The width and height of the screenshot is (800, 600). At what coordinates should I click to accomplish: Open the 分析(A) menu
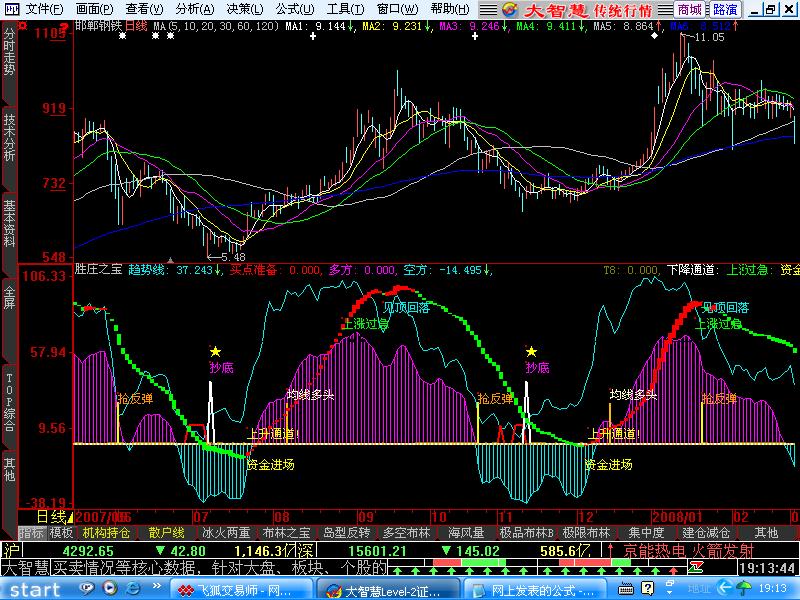194,9
